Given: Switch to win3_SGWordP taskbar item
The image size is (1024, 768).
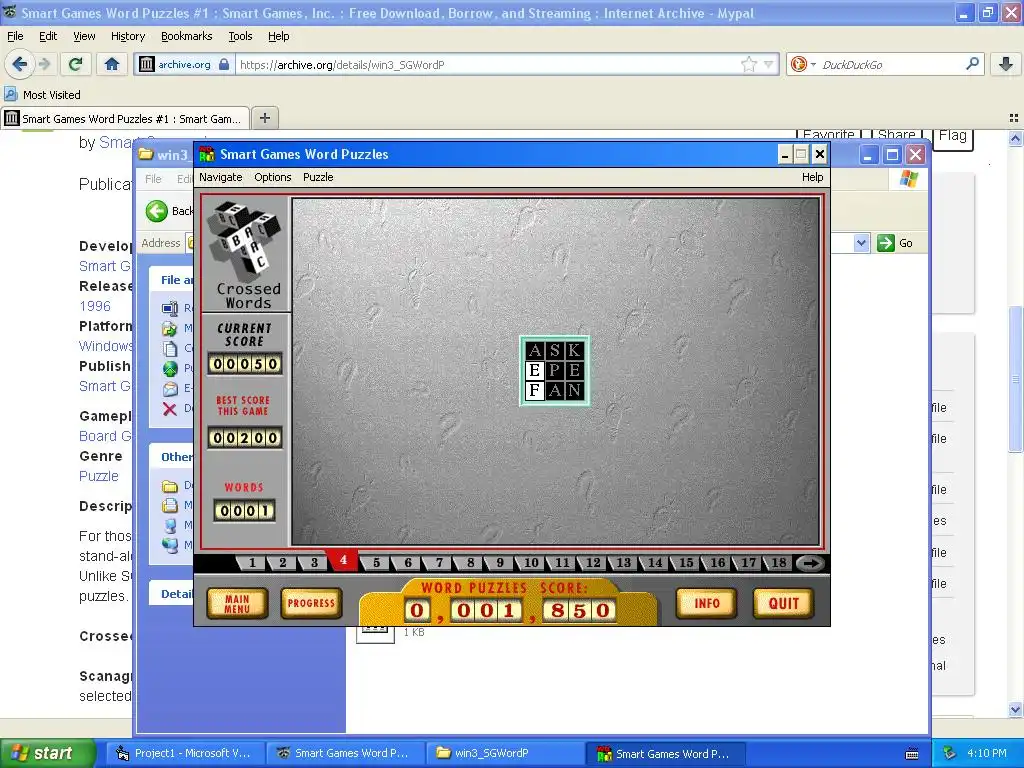Looking at the screenshot, I should (x=503, y=753).
